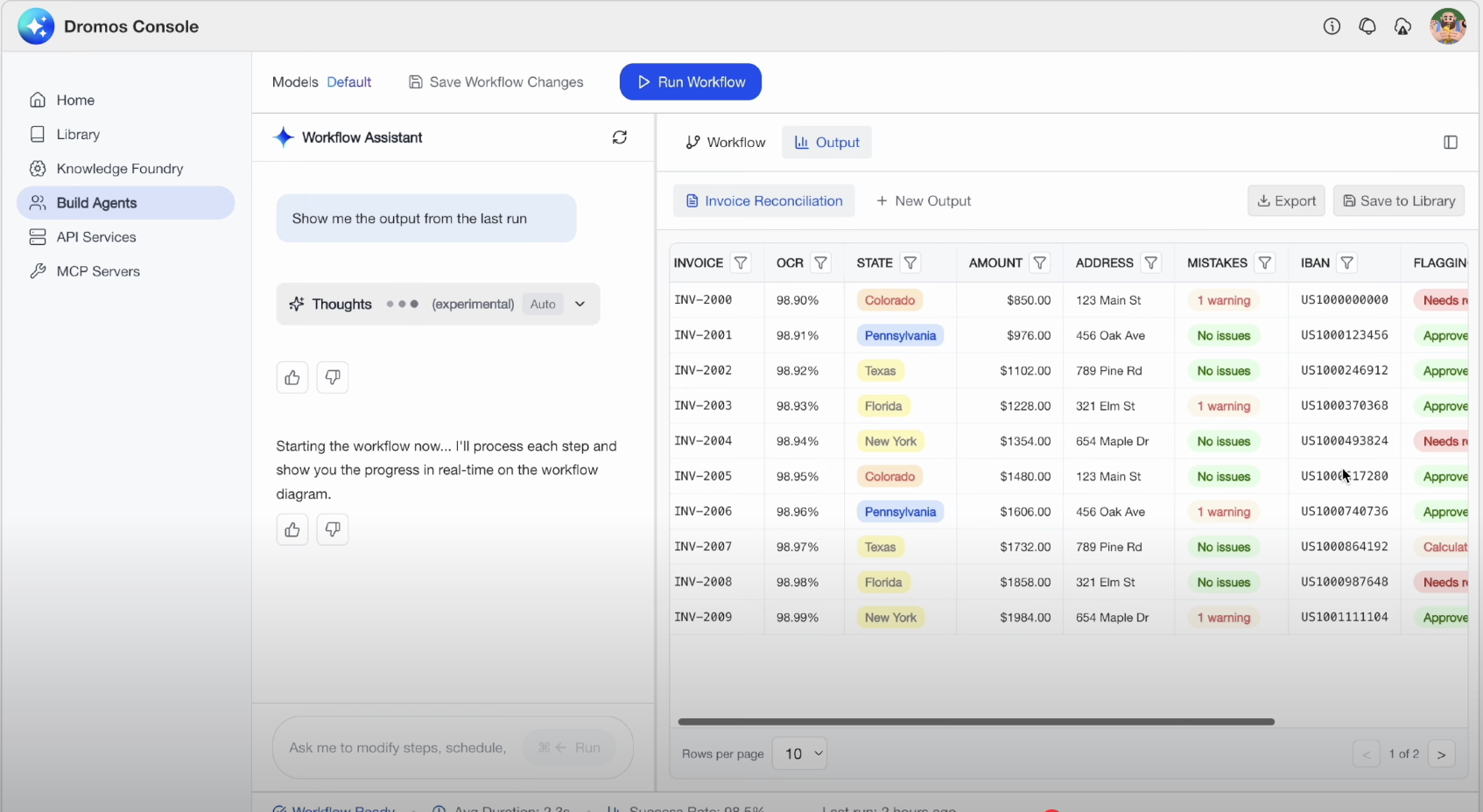
Task: Filter the INVOICE column
Action: click(x=741, y=262)
